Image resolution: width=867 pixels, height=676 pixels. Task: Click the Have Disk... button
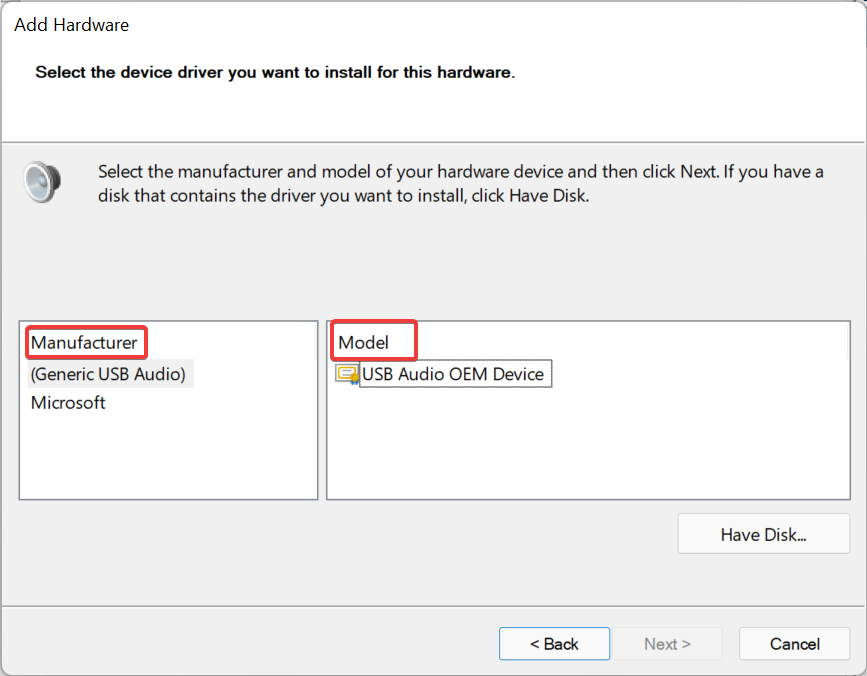click(764, 534)
